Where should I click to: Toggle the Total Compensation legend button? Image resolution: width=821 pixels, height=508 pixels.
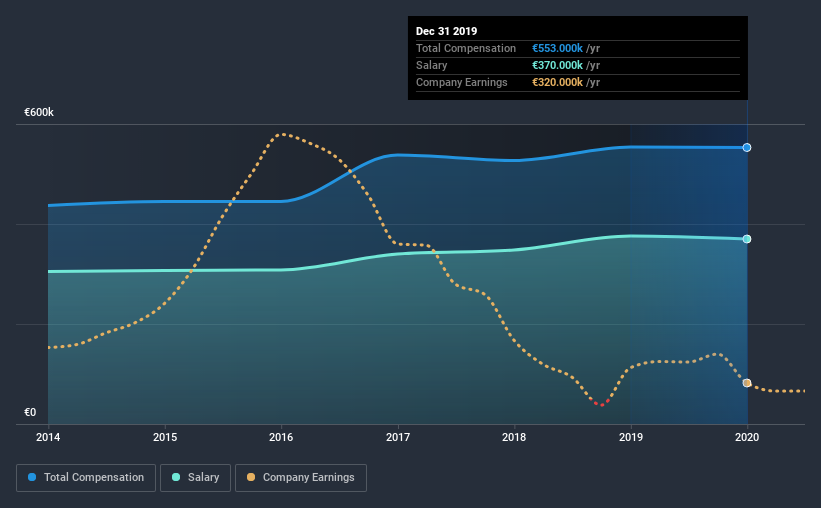click(86, 478)
